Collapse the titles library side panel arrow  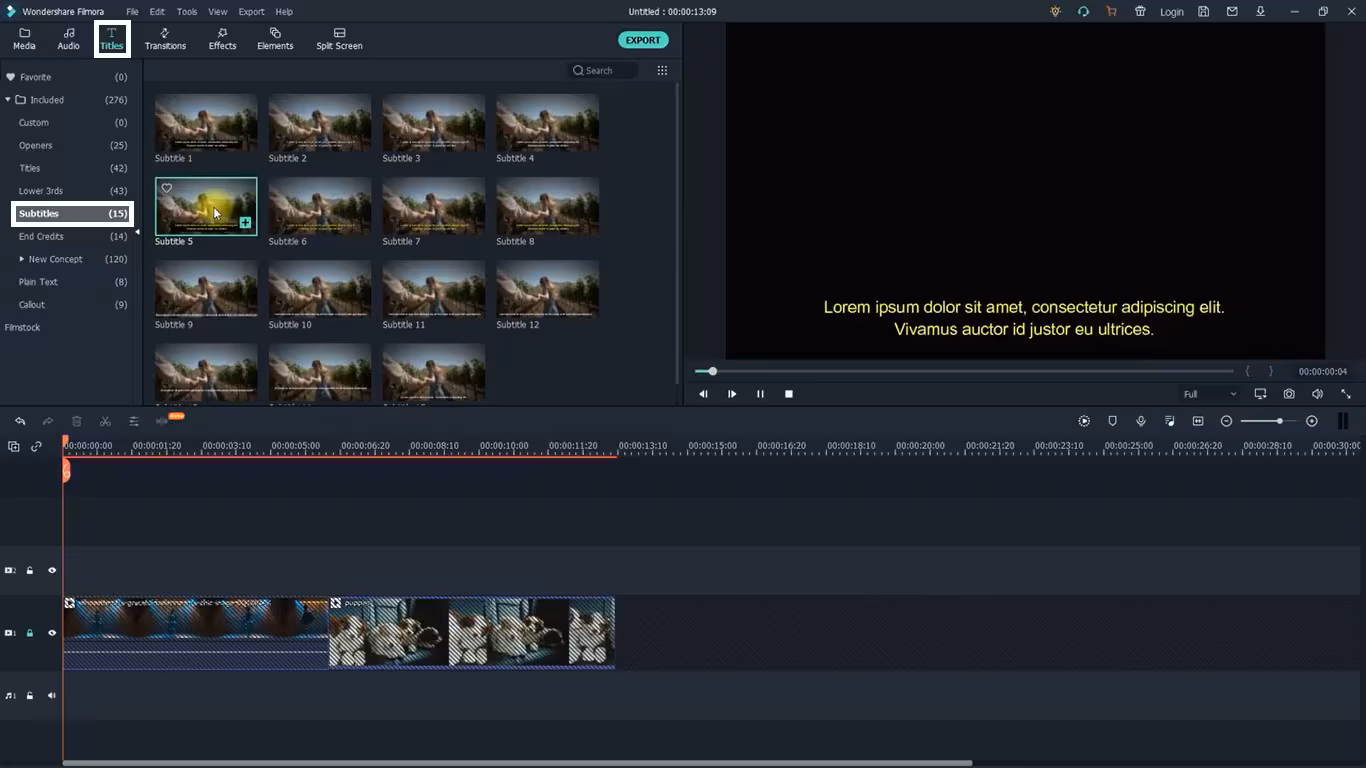tap(138, 232)
